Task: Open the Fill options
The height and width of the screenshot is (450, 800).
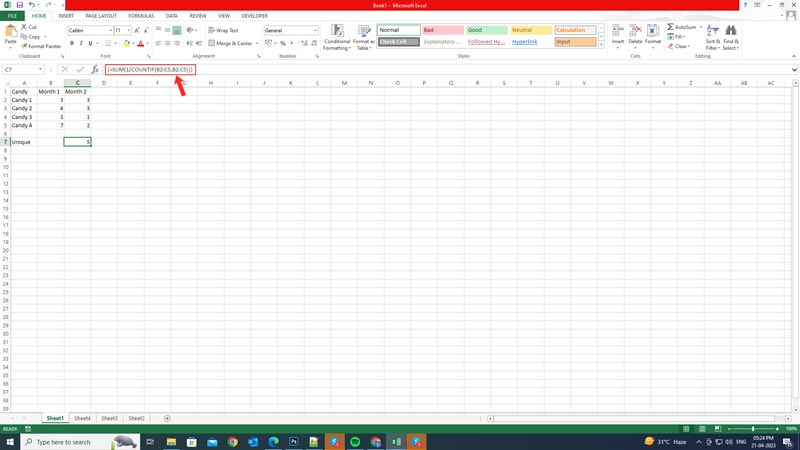Action: tap(675, 37)
